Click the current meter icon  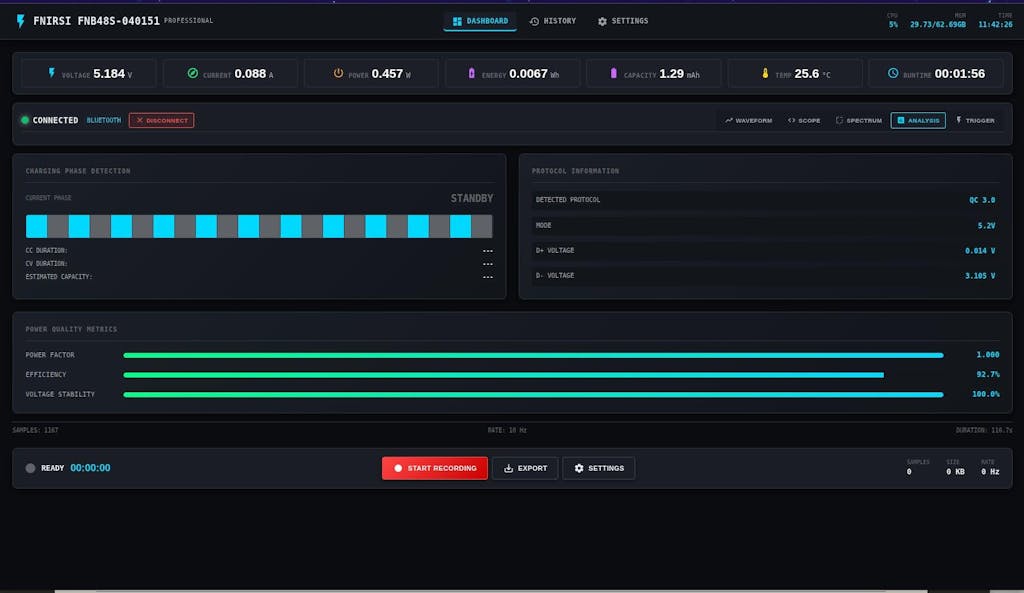pos(193,73)
